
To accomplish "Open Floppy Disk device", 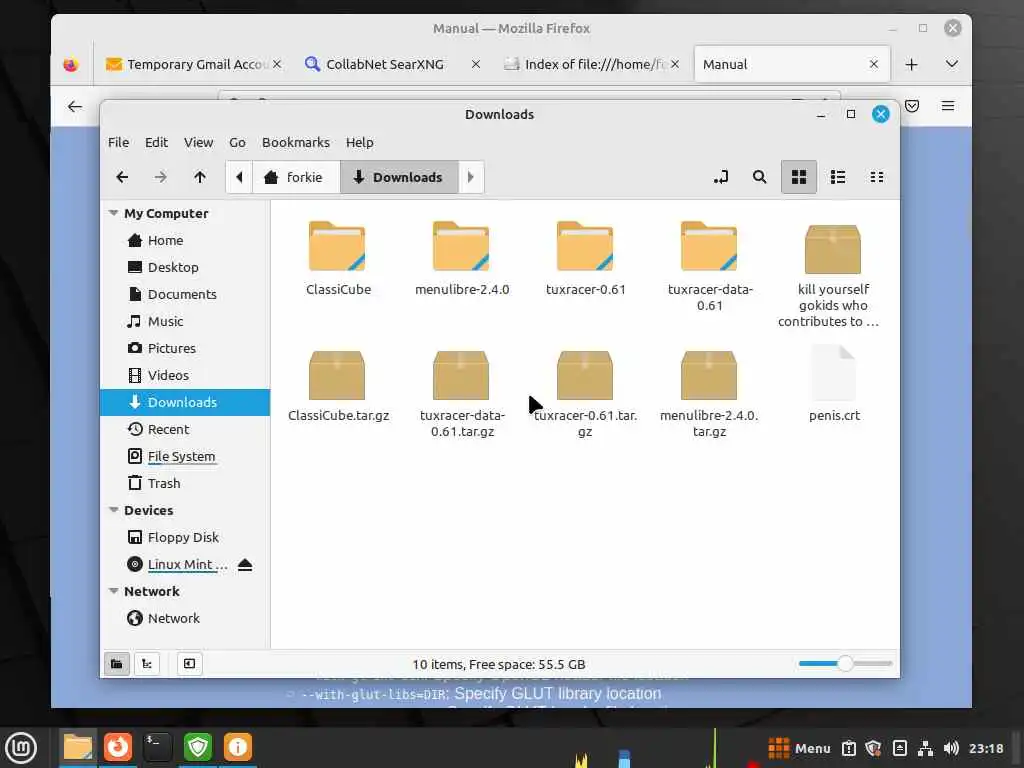I will coord(185,537).
